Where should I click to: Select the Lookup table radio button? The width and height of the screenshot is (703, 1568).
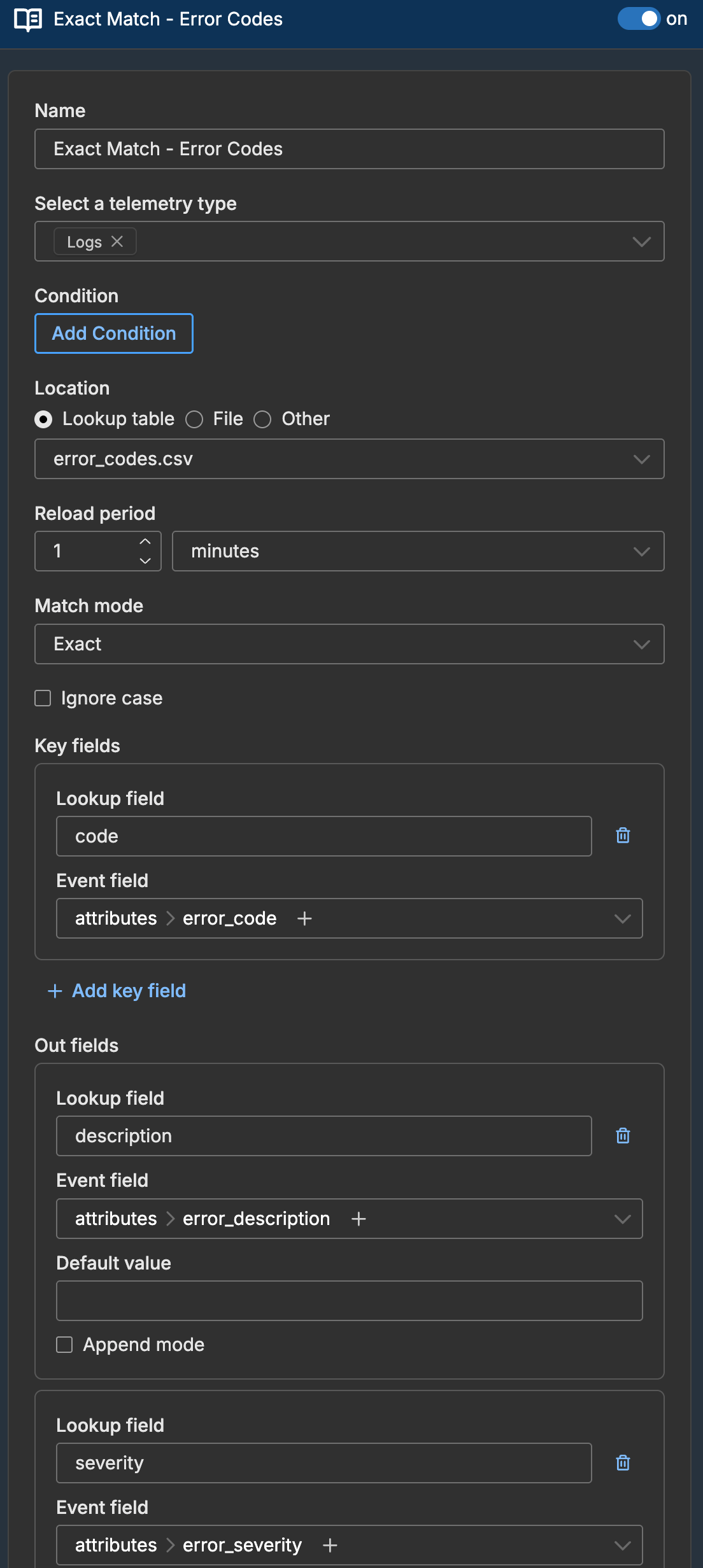[43, 419]
